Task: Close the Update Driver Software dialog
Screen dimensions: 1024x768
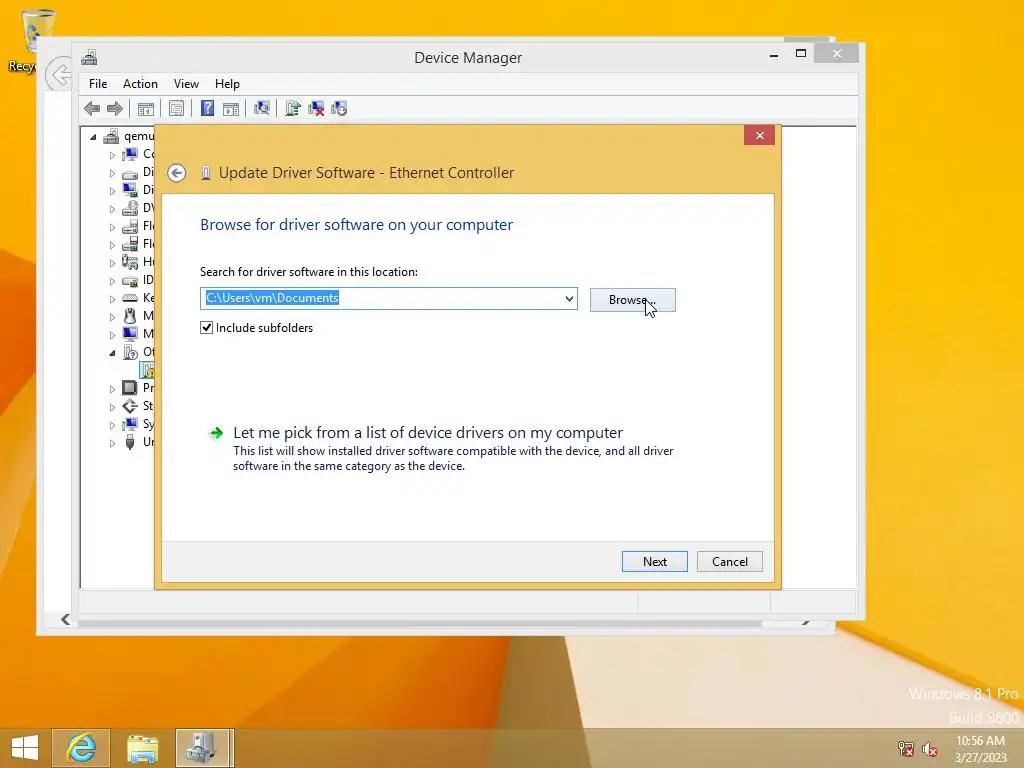Action: 759,135
